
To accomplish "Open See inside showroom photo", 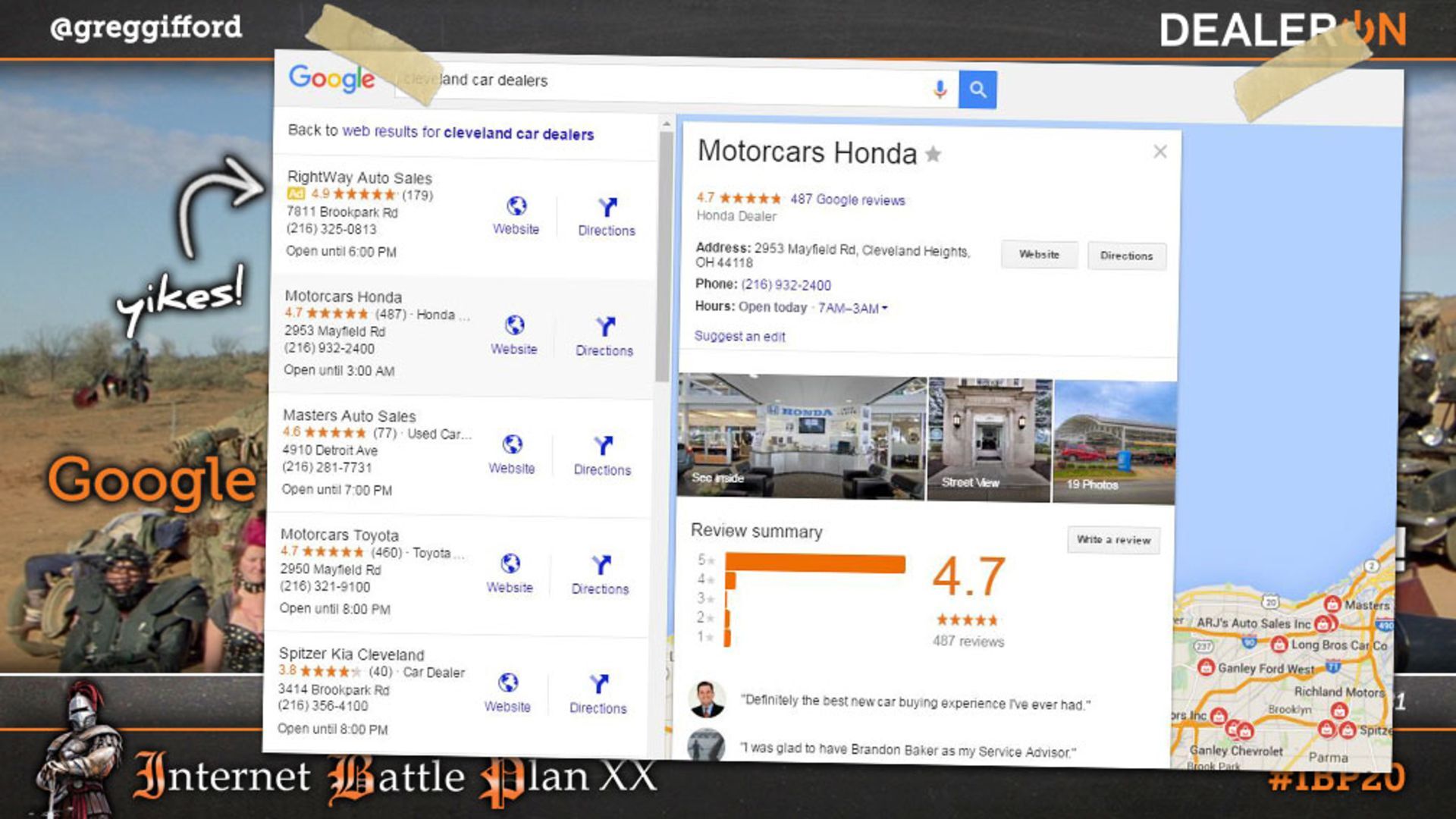I will [x=802, y=437].
